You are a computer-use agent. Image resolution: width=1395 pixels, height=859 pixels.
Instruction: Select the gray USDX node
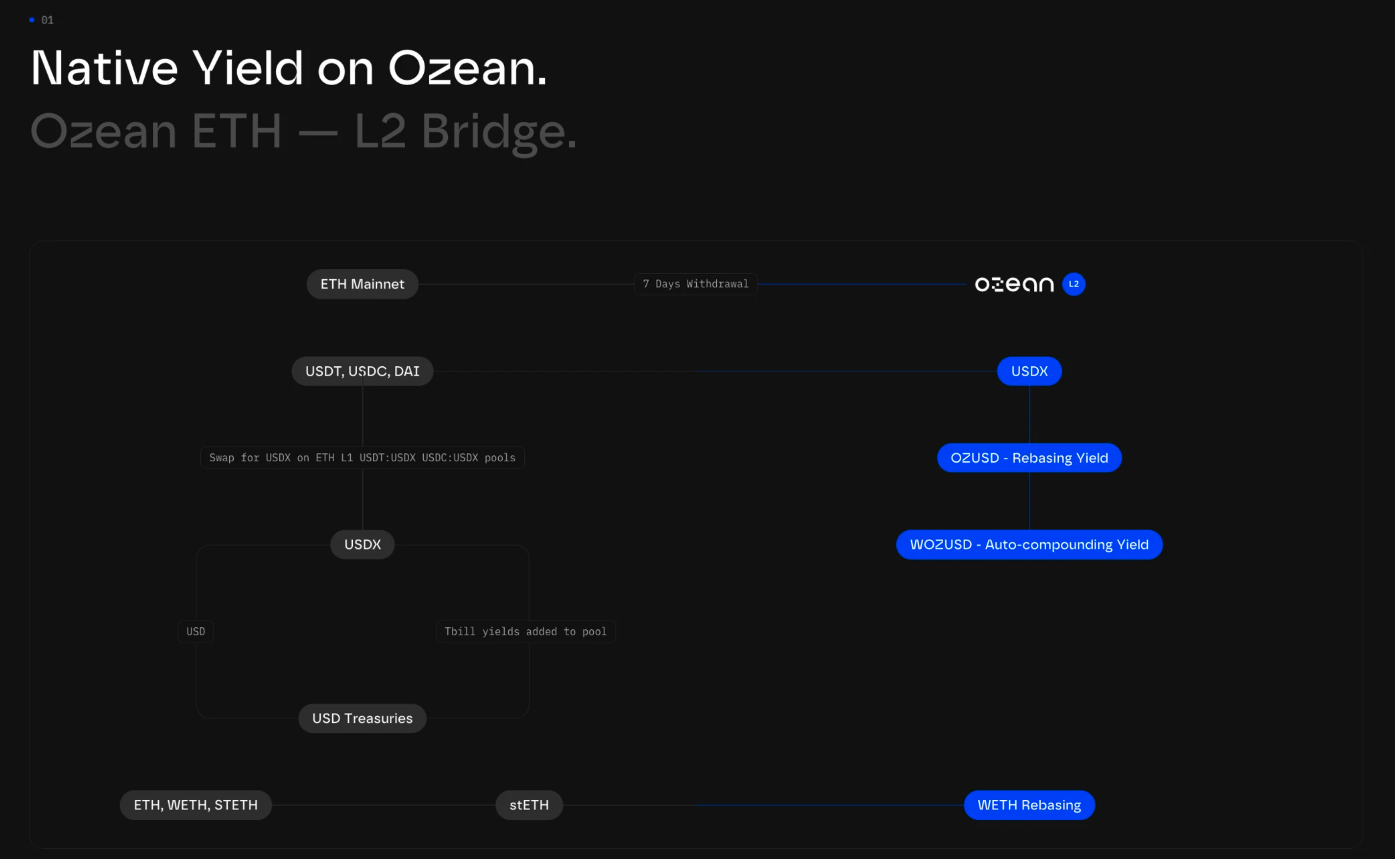coord(362,545)
